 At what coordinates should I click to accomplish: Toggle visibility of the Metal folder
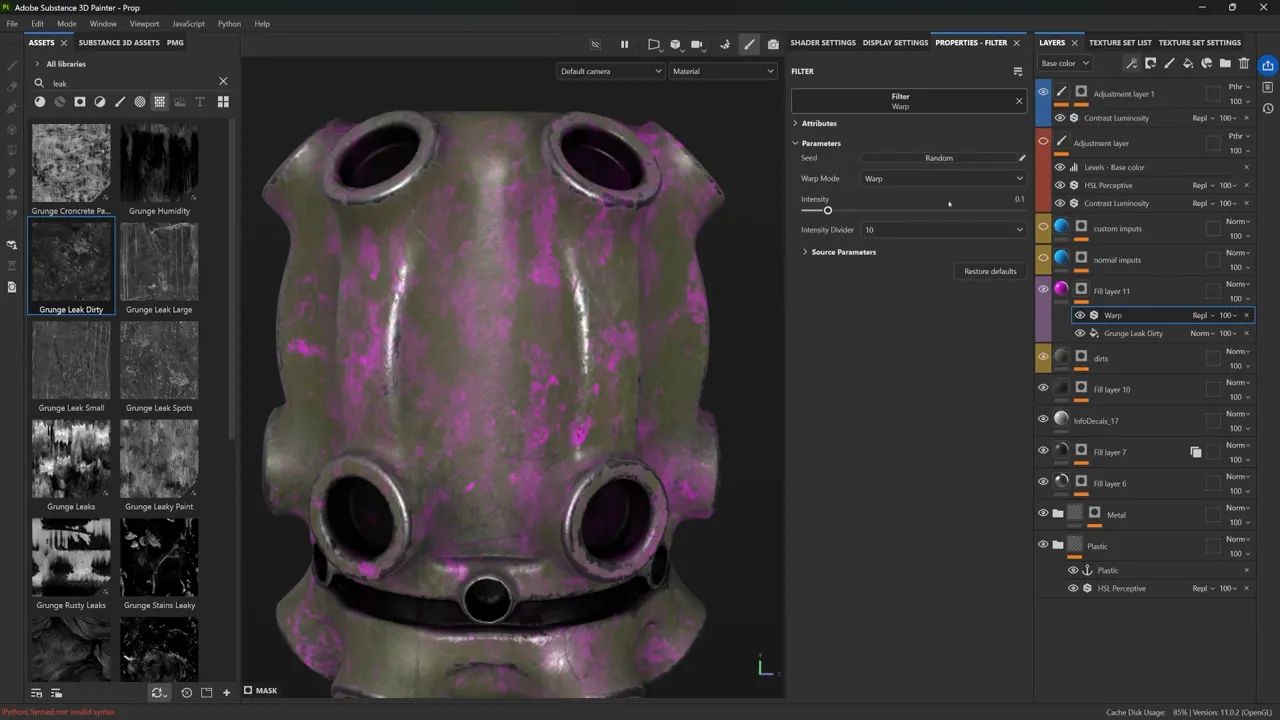coord(1043,514)
